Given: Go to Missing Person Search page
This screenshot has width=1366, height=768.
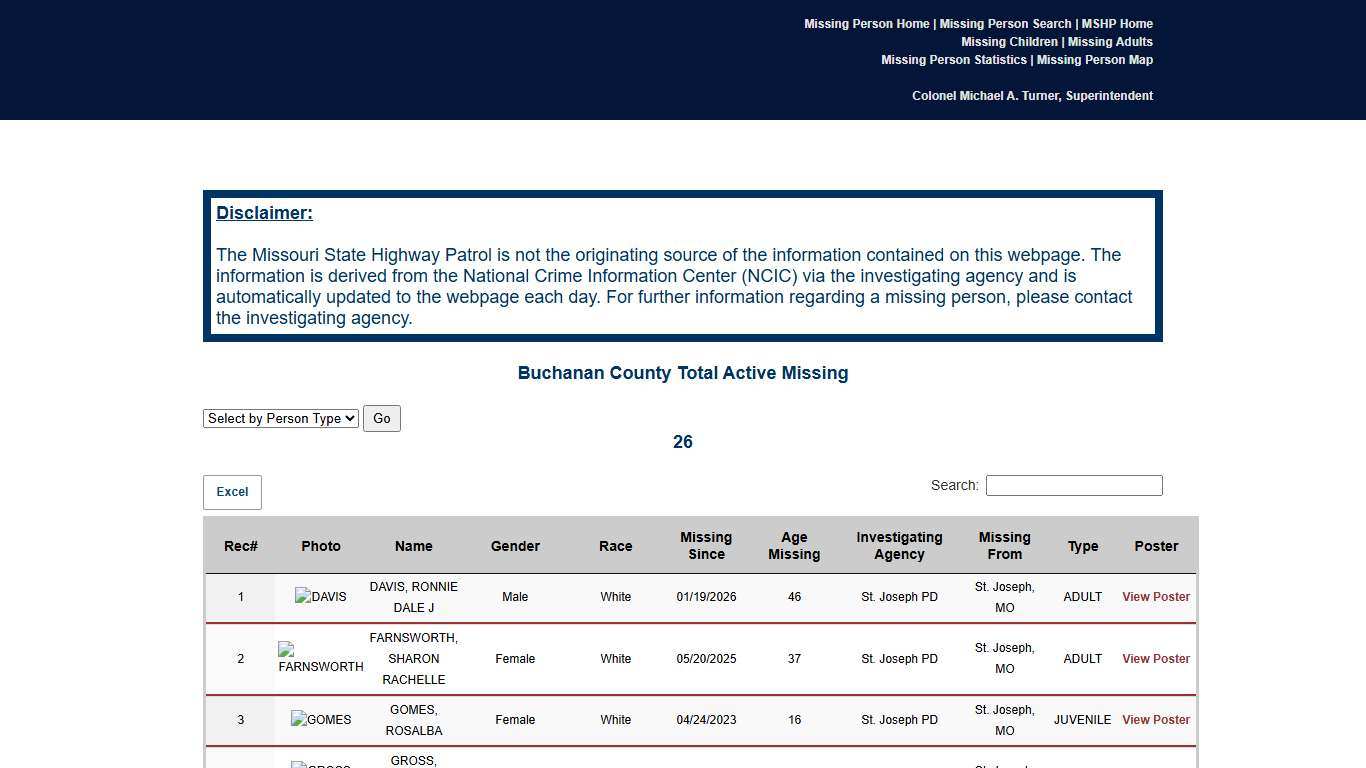Looking at the screenshot, I should coord(1005,24).
